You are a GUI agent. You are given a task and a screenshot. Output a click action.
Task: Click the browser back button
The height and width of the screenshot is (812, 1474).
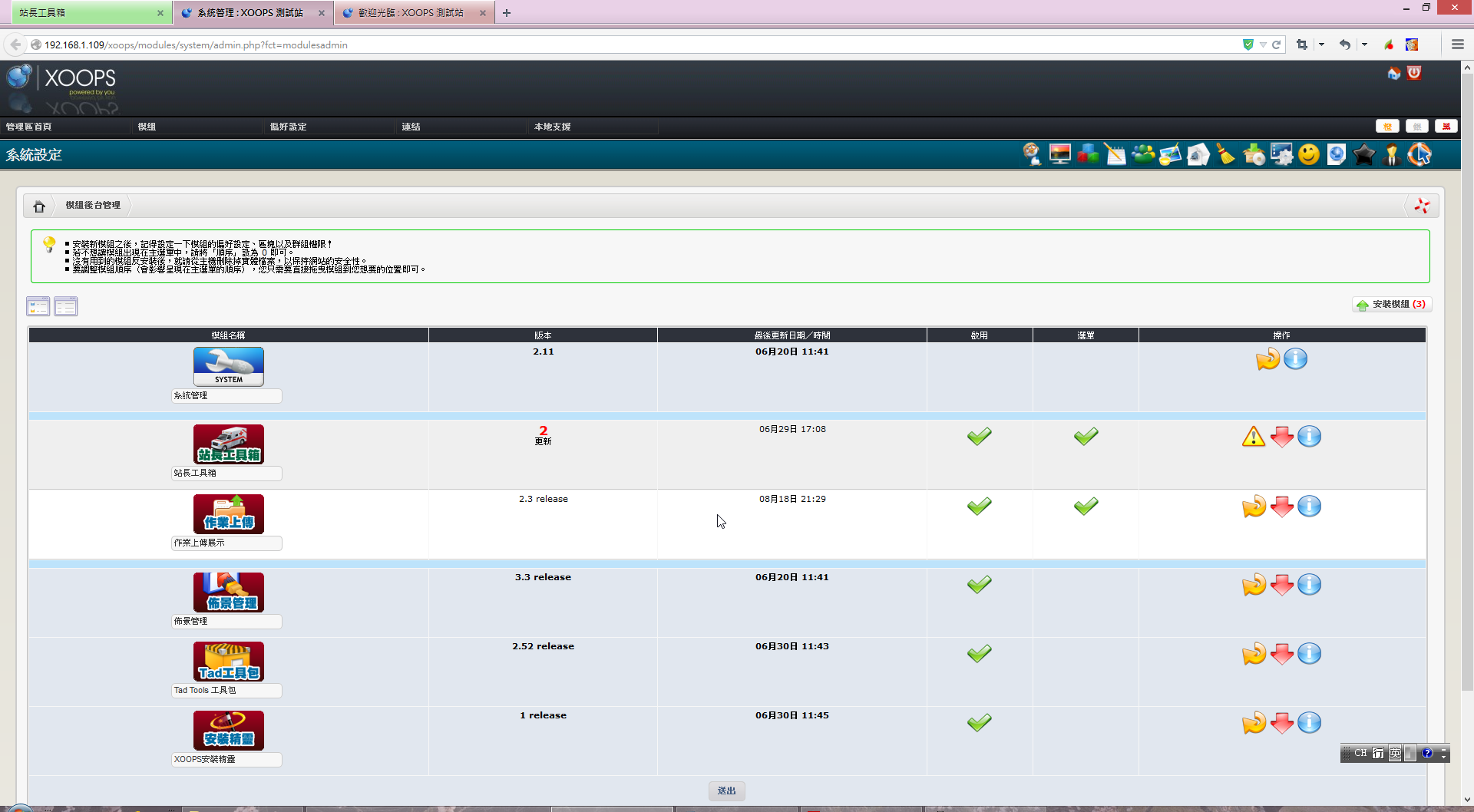click(x=15, y=45)
